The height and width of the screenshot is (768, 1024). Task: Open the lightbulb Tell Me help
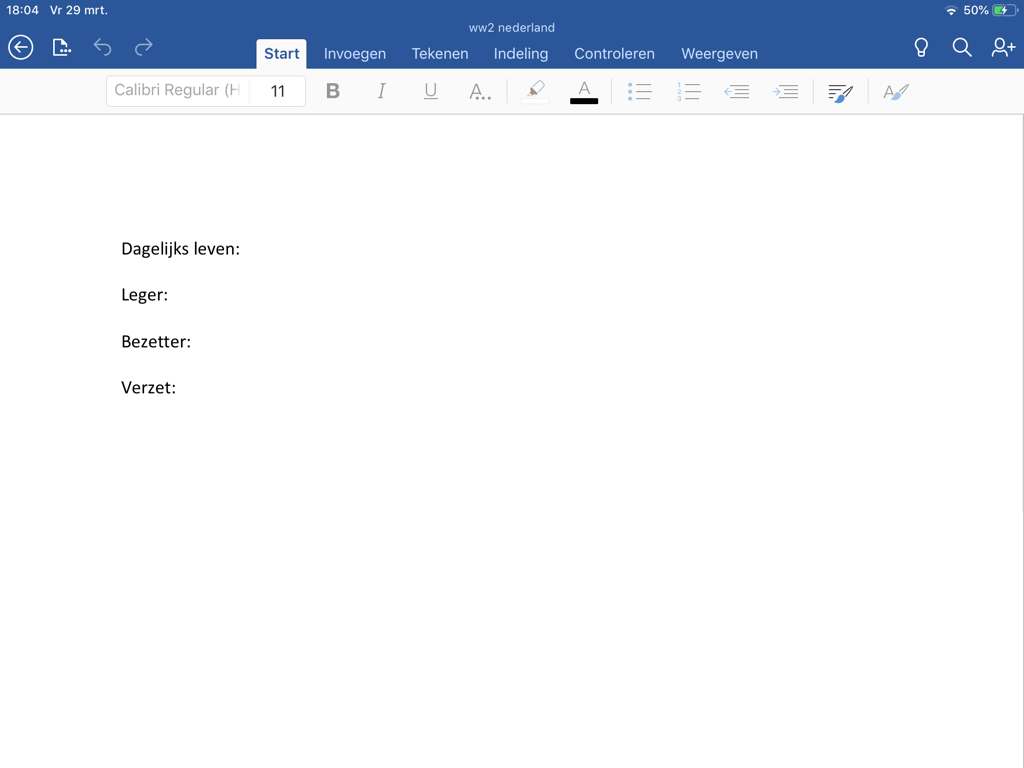coord(921,47)
